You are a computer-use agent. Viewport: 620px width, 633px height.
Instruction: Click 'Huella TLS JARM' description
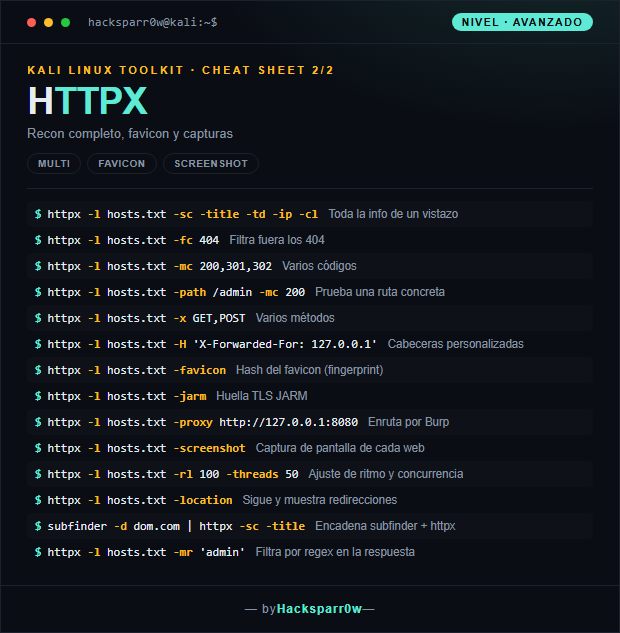(x=262, y=396)
